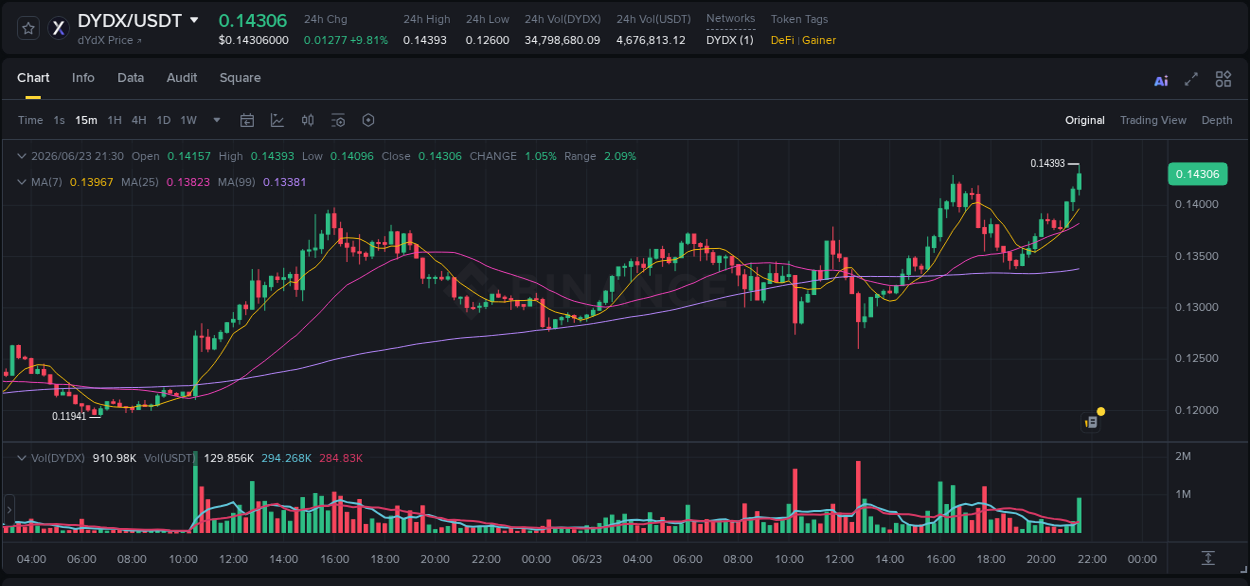Select the 1H interval

coord(114,120)
